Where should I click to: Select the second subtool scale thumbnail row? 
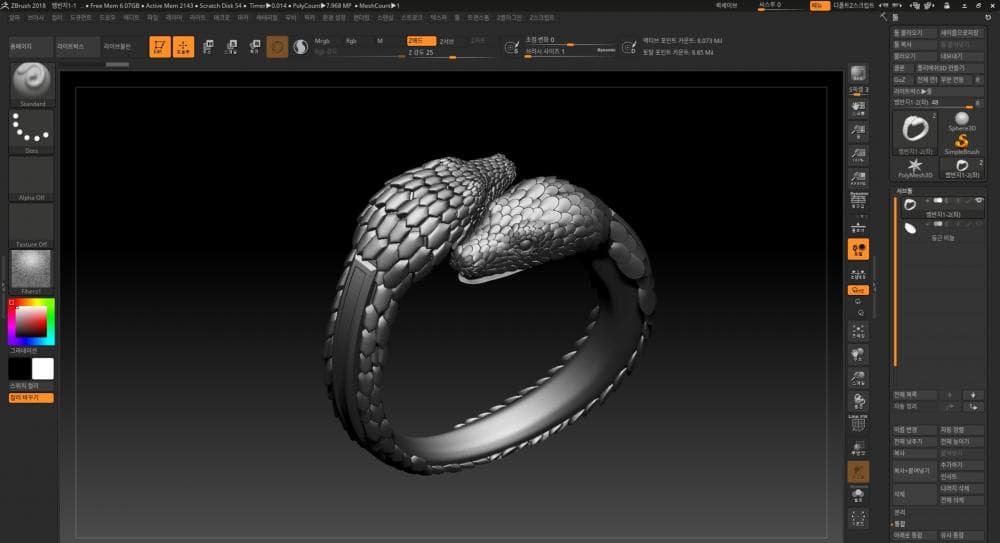(x=941, y=230)
